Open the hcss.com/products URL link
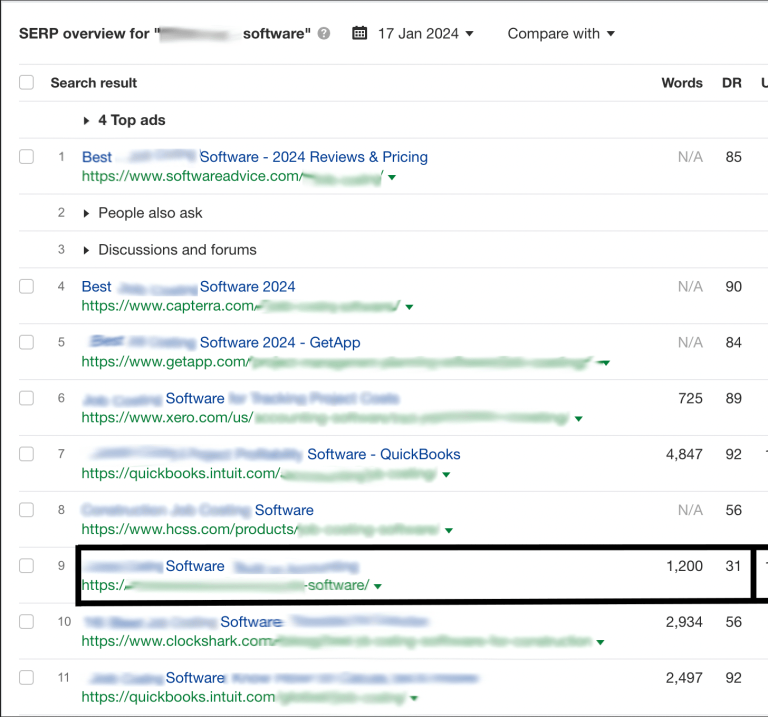Viewport: 768px width, 717px height. coord(261,529)
